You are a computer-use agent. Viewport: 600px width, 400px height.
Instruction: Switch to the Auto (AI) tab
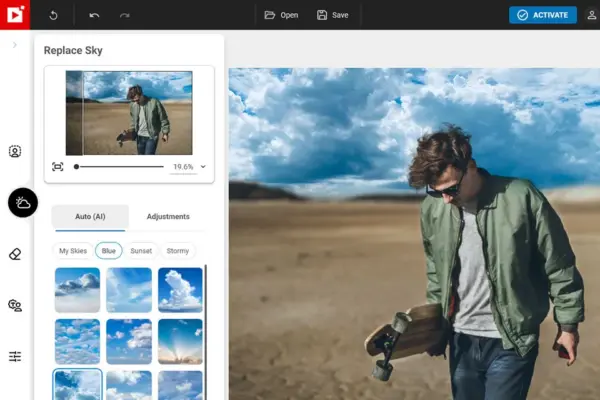click(x=90, y=217)
